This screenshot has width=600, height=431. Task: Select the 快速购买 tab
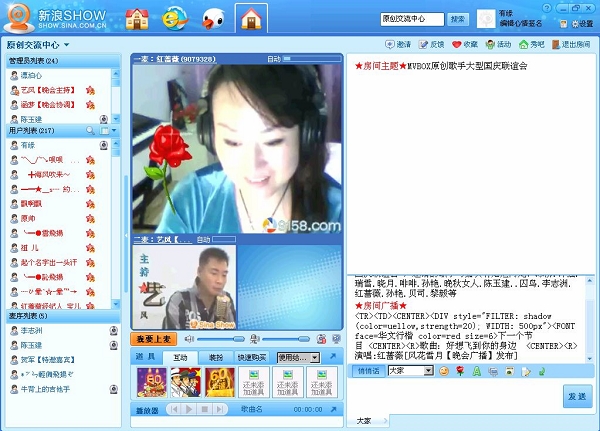(x=253, y=357)
